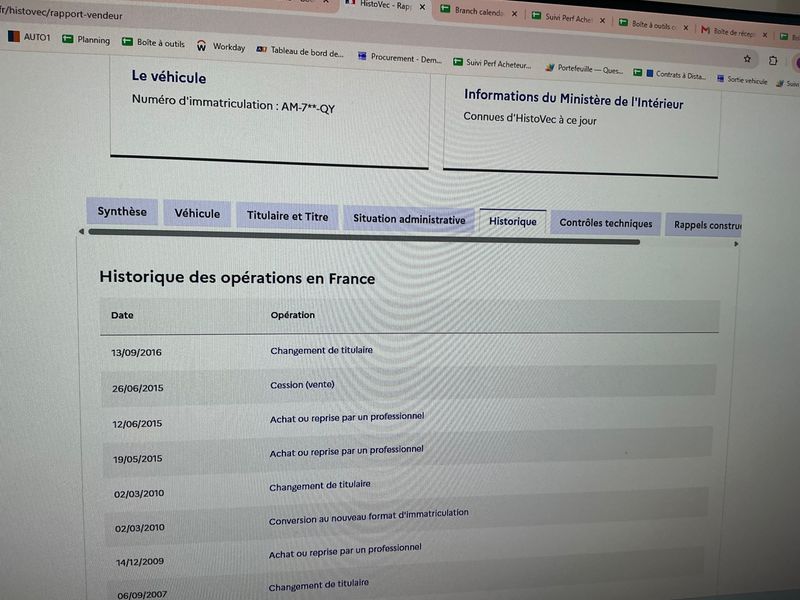The width and height of the screenshot is (800, 600).
Task: Click the Le véhicule heading
Action: click(169, 77)
